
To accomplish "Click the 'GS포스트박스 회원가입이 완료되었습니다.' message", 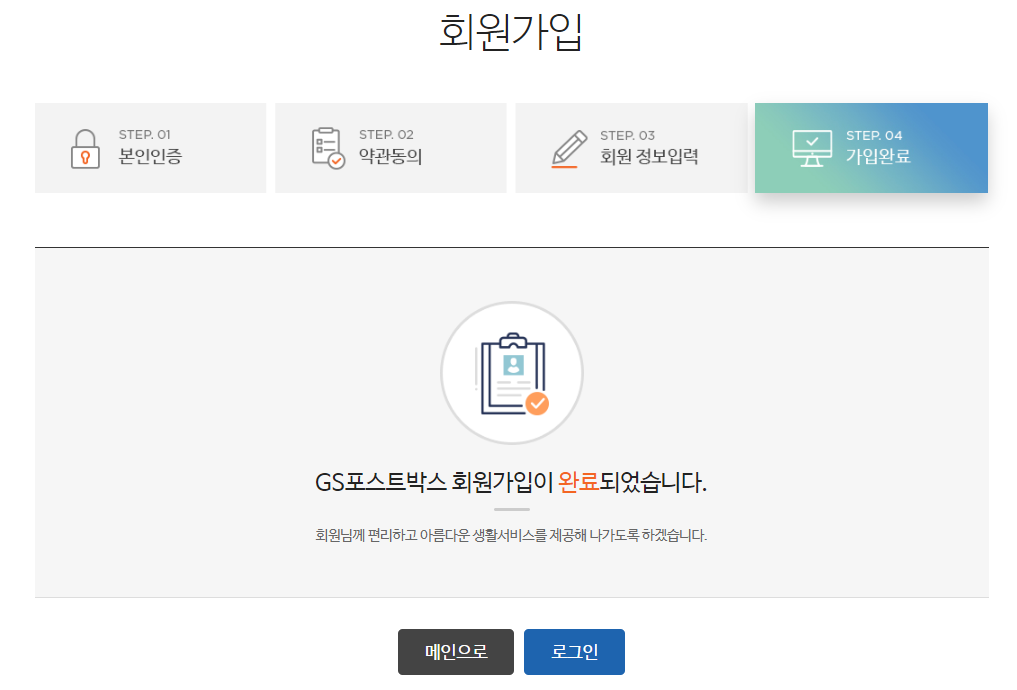I will pyautogui.click(x=511, y=482).
